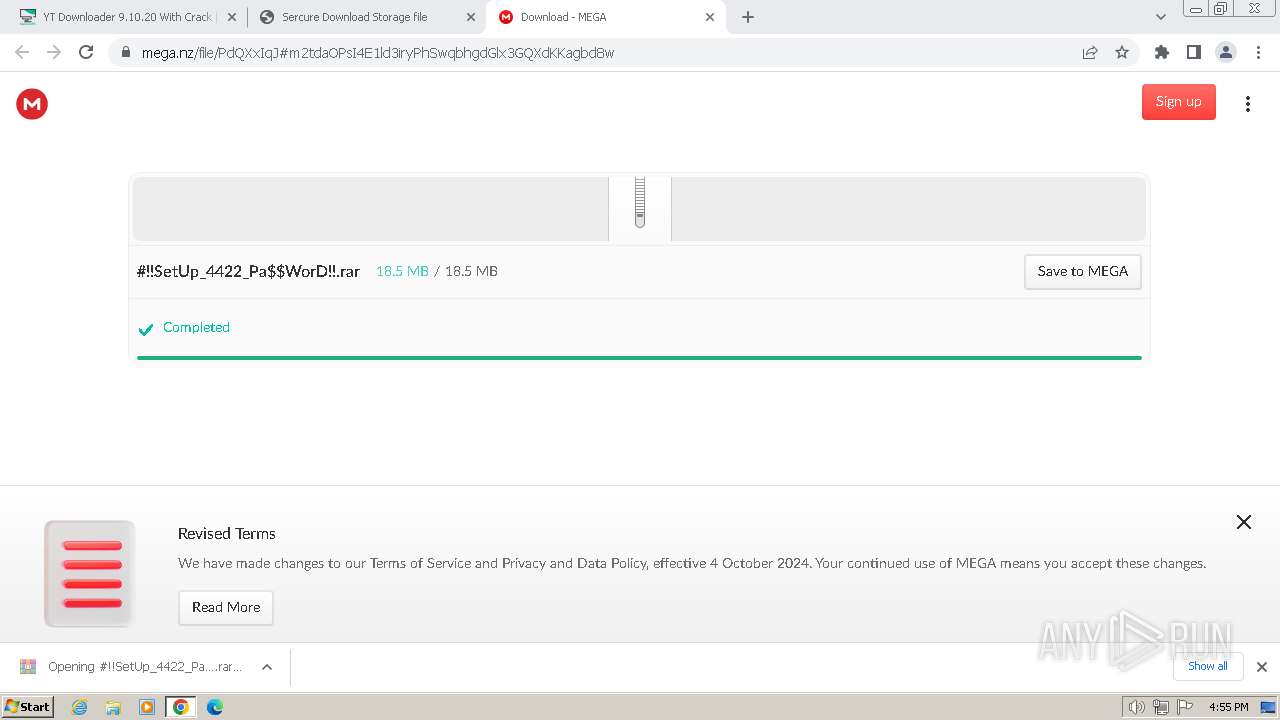Click the Revised Terms heading
Screen dimensions: 1280x720
227,534
